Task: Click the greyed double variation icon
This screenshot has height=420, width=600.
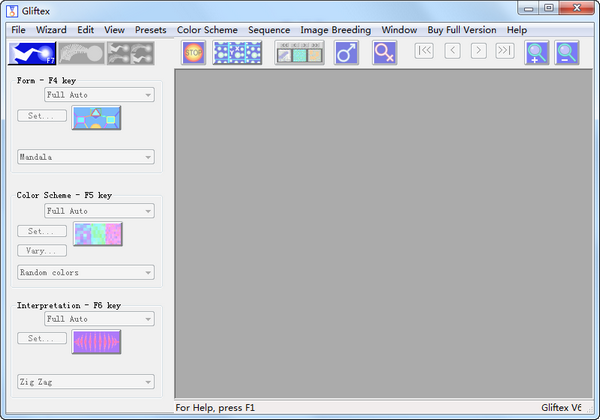Action: (x=130, y=53)
